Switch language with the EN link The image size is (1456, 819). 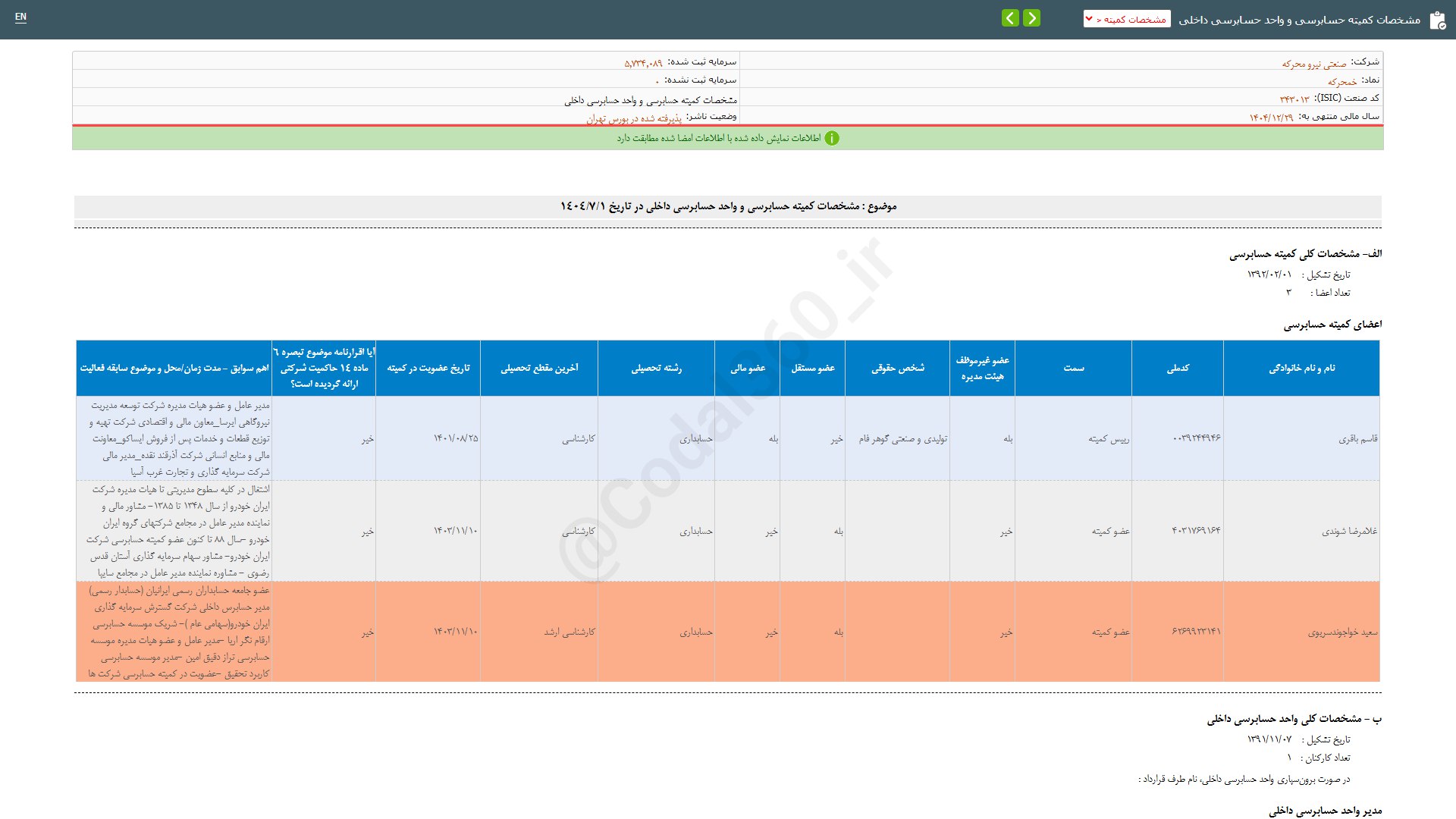pyautogui.click(x=20, y=17)
